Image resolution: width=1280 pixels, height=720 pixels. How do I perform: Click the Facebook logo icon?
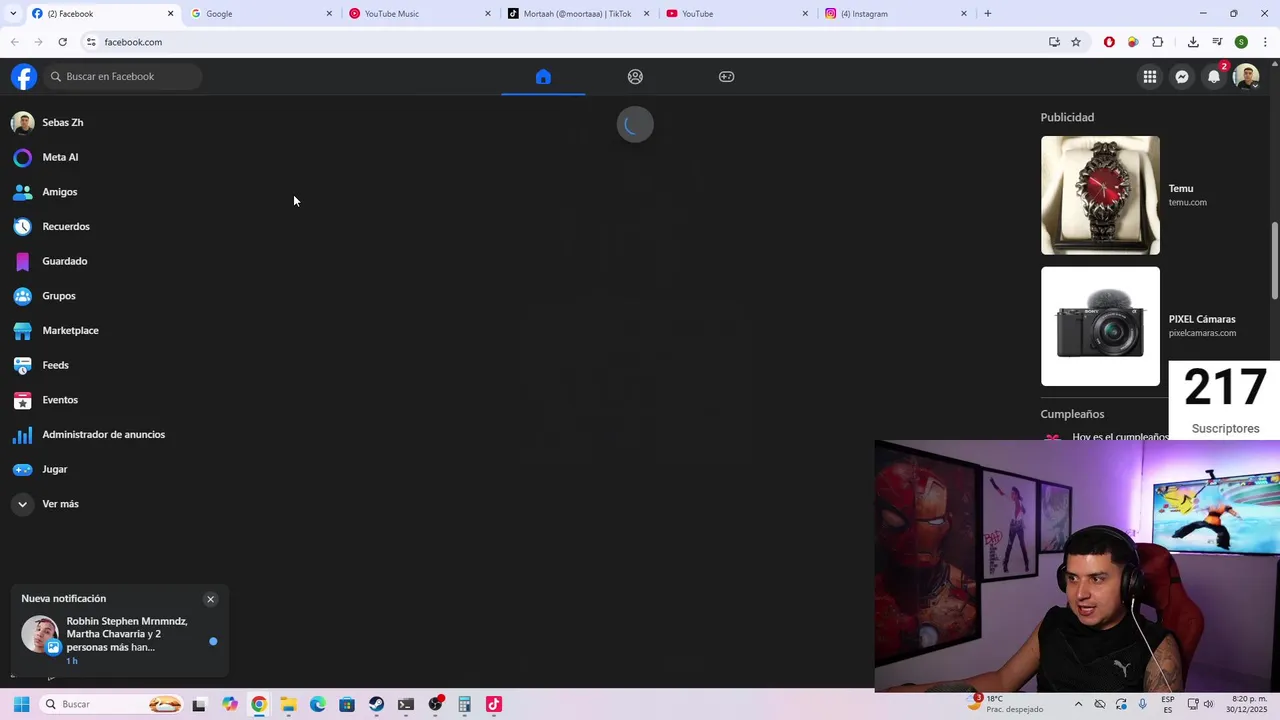[x=24, y=77]
